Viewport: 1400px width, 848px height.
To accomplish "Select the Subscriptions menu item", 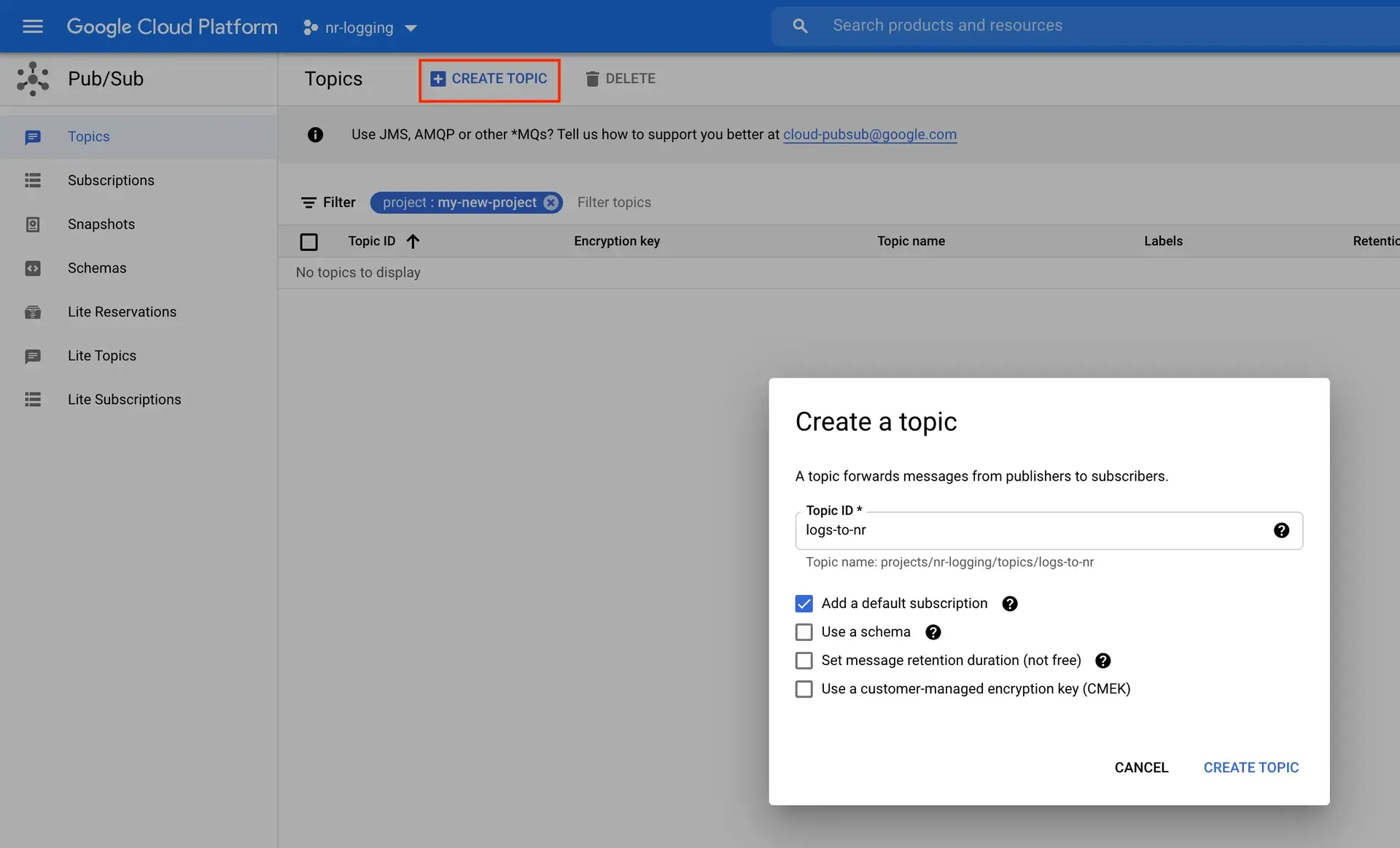I will click(111, 180).
